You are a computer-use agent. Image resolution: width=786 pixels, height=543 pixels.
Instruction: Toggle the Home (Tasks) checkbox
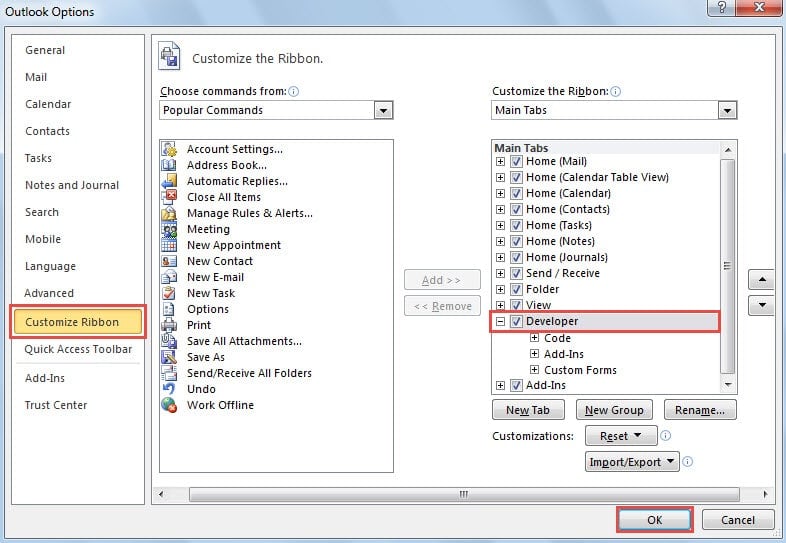(516, 226)
